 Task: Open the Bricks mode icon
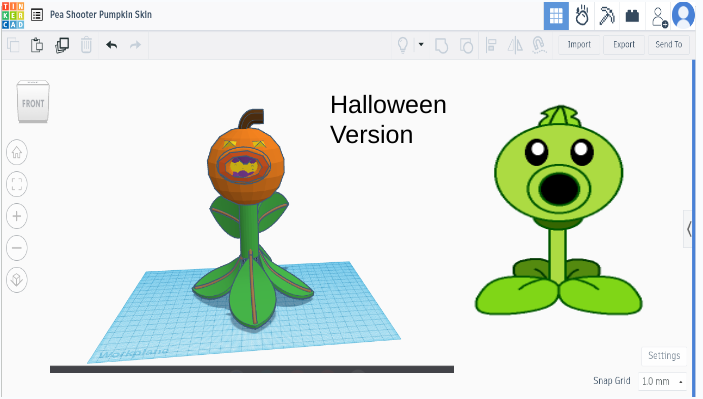[x=632, y=16]
